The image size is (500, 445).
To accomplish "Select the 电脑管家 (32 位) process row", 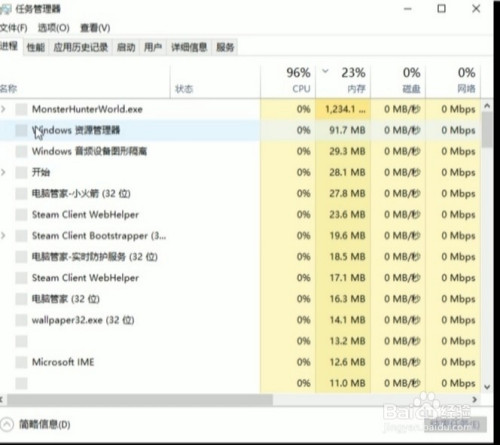I will pos(240,299).
